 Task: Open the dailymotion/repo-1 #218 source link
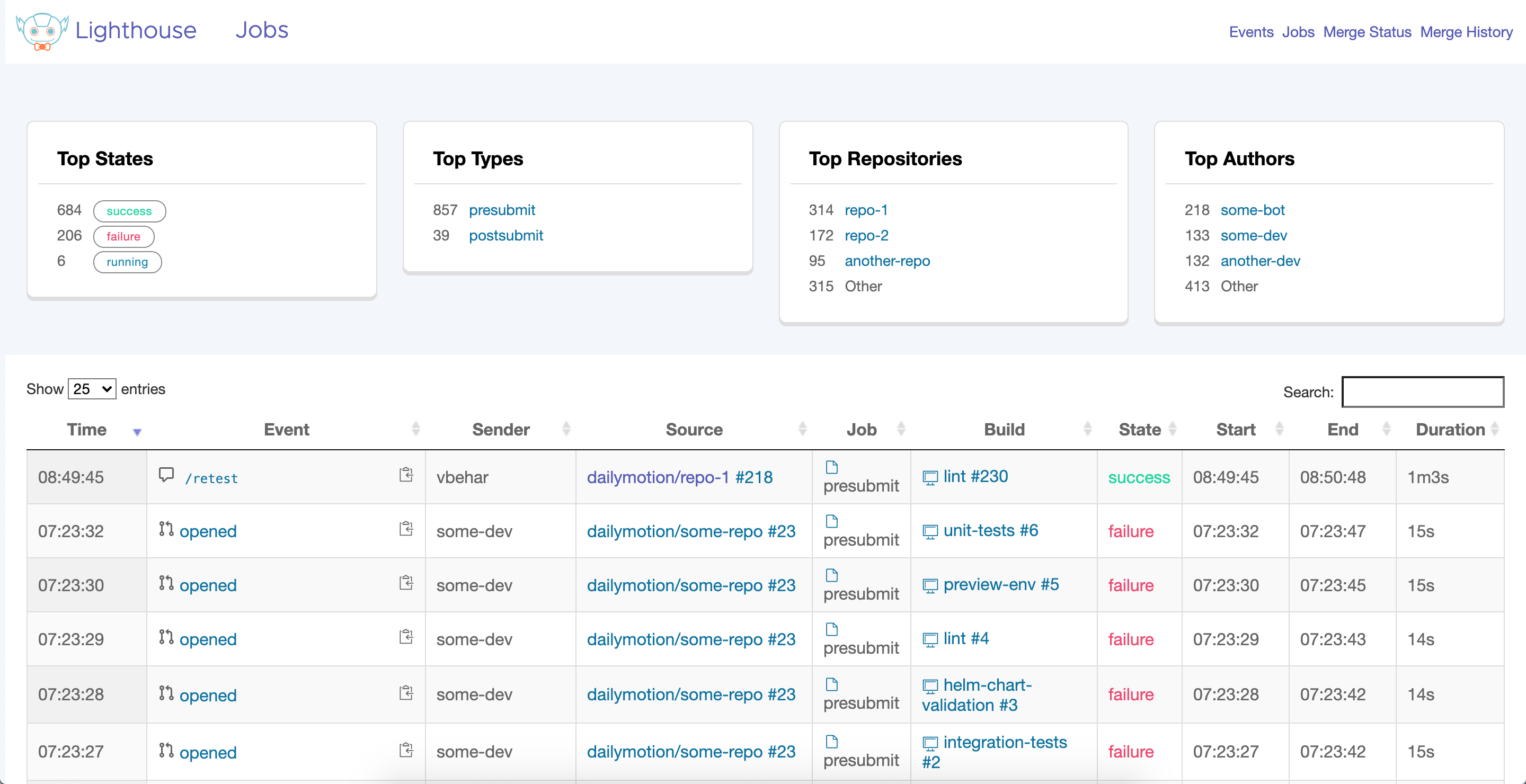679,477
